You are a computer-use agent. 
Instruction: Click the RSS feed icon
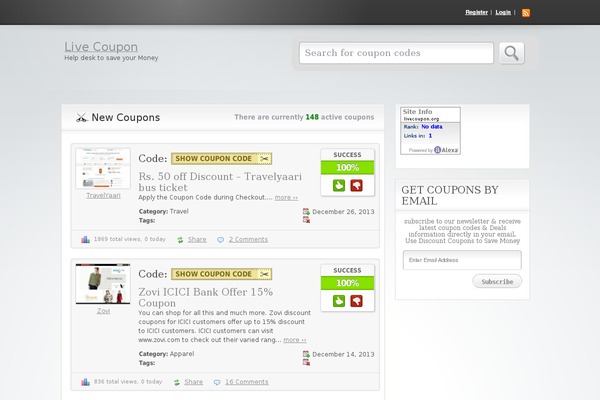pyautogui.click(x=526, y=13)
